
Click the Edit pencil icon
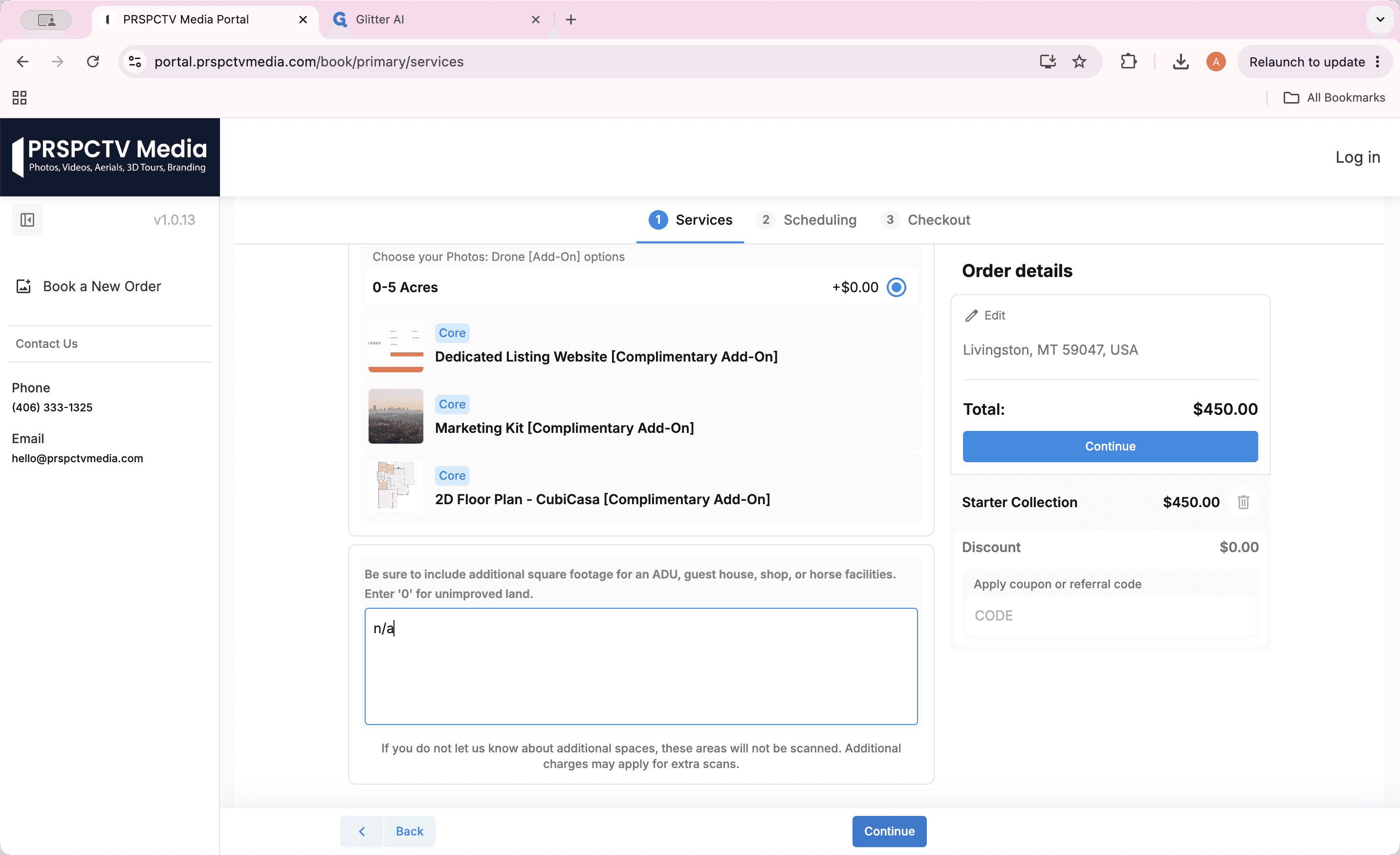click(x=971, y=316)
